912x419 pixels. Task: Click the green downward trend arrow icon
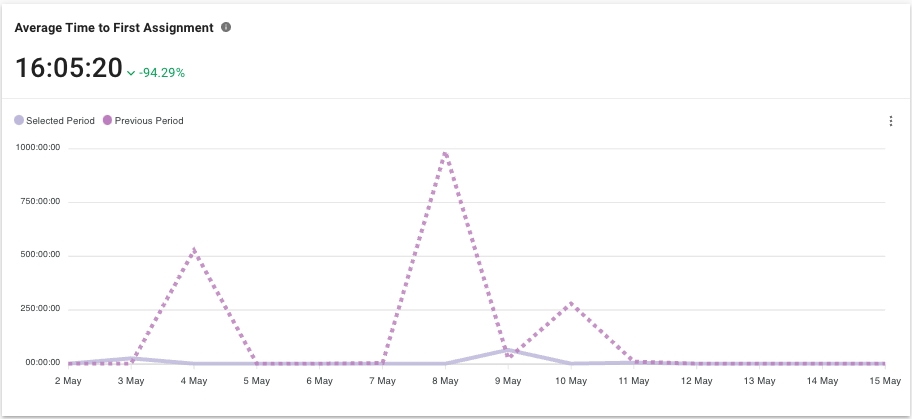pos(131,73)
